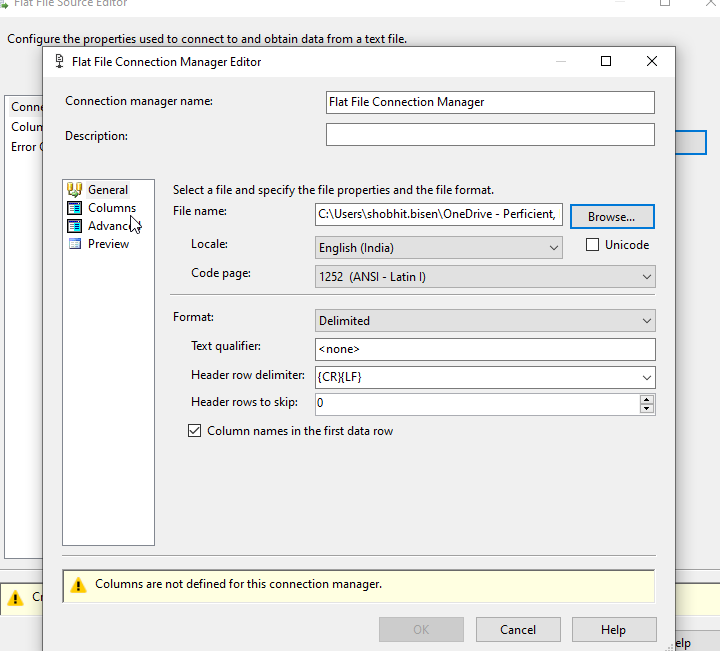Click the columns not defined warning text
Viewport: 720px width, 651px height.
coord(238,584)
